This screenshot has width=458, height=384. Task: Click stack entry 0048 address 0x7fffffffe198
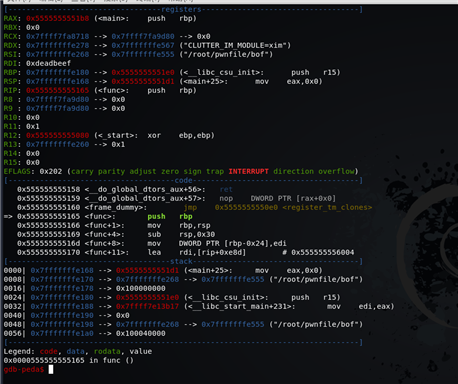(x=62, y=324)
